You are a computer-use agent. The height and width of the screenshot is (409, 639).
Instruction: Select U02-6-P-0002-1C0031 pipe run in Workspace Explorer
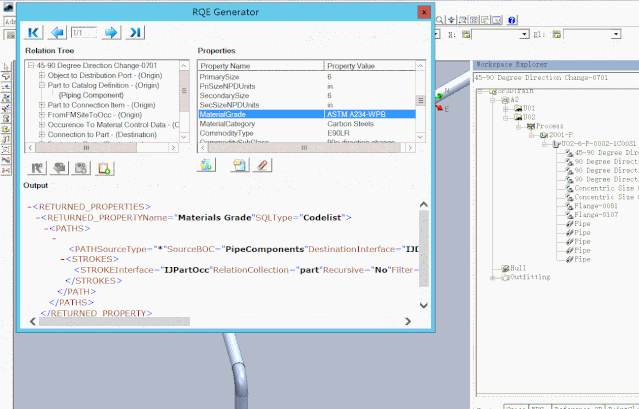598,143
